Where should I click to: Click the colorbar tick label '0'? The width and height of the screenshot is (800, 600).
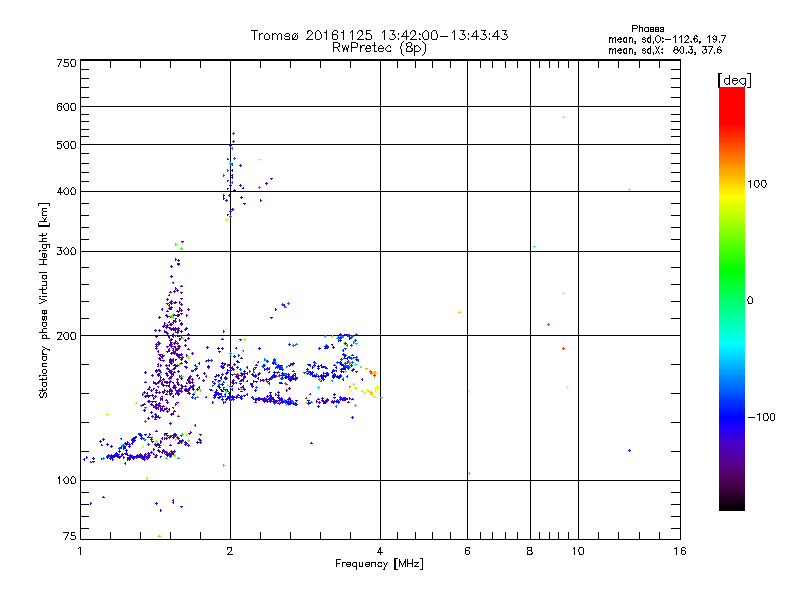pyautogui.click(x=750, y=301)
